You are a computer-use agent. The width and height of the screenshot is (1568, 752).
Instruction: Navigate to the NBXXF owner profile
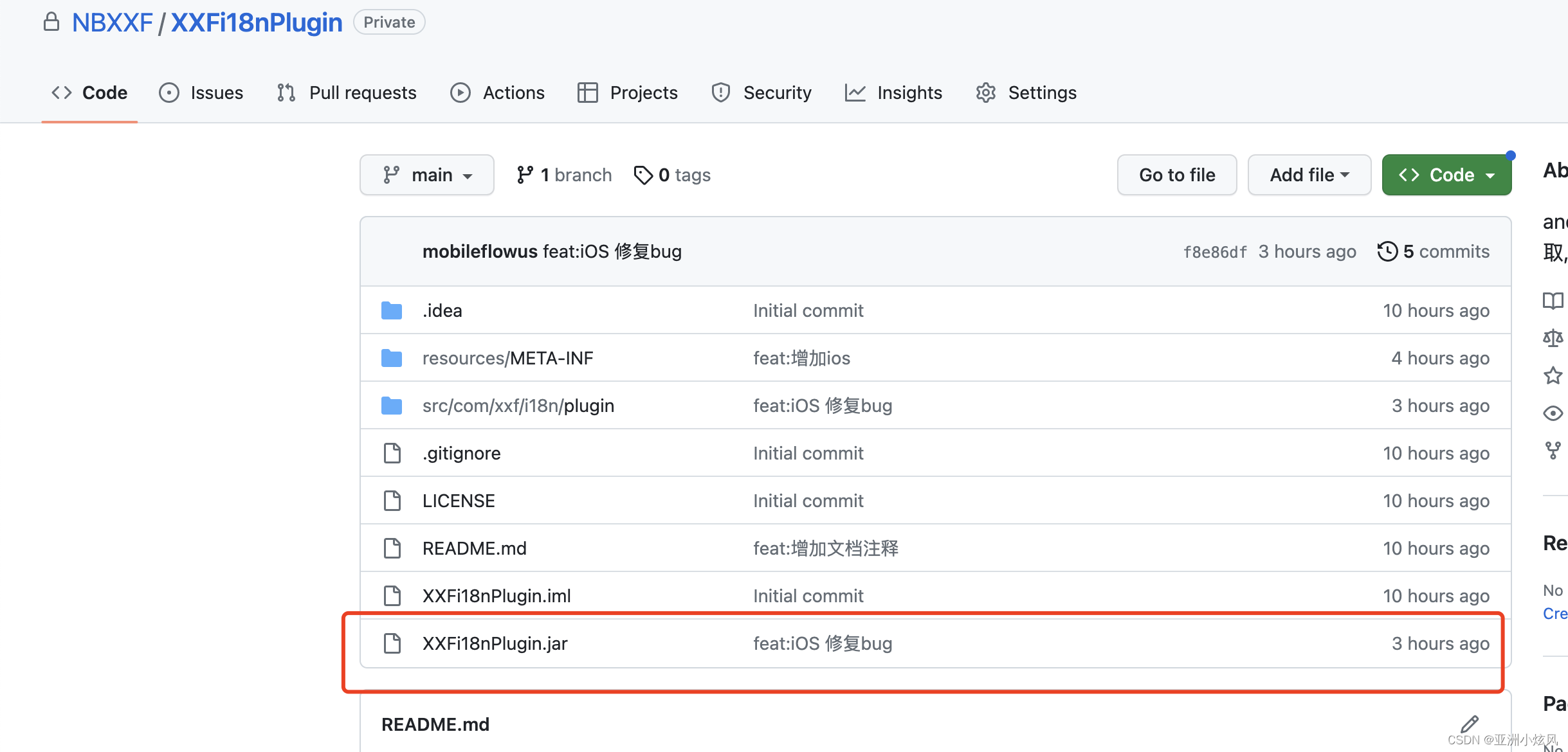click(113, 21)
